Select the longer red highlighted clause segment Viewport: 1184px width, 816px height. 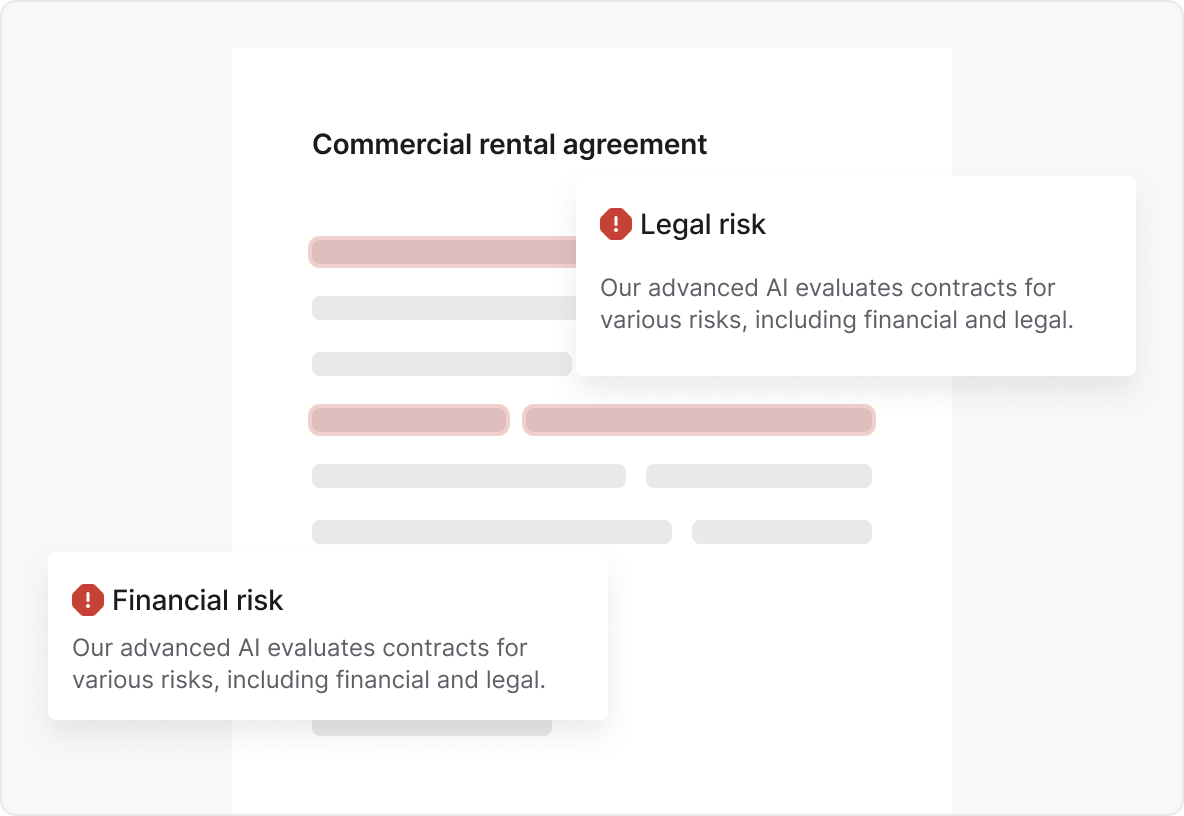point(698,420)
